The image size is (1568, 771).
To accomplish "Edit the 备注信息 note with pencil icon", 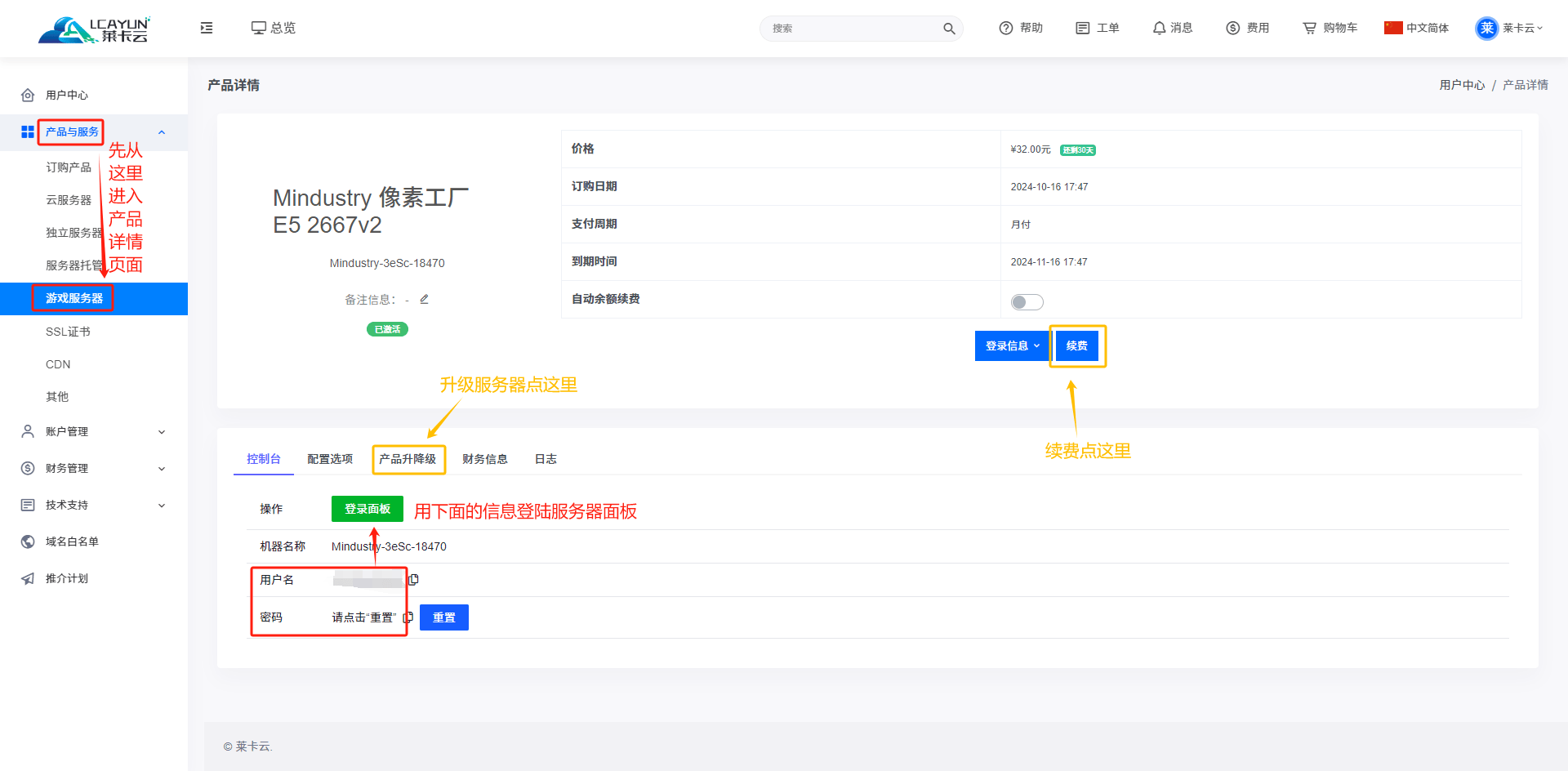I will pyautogui.click(x=425, y=300).
